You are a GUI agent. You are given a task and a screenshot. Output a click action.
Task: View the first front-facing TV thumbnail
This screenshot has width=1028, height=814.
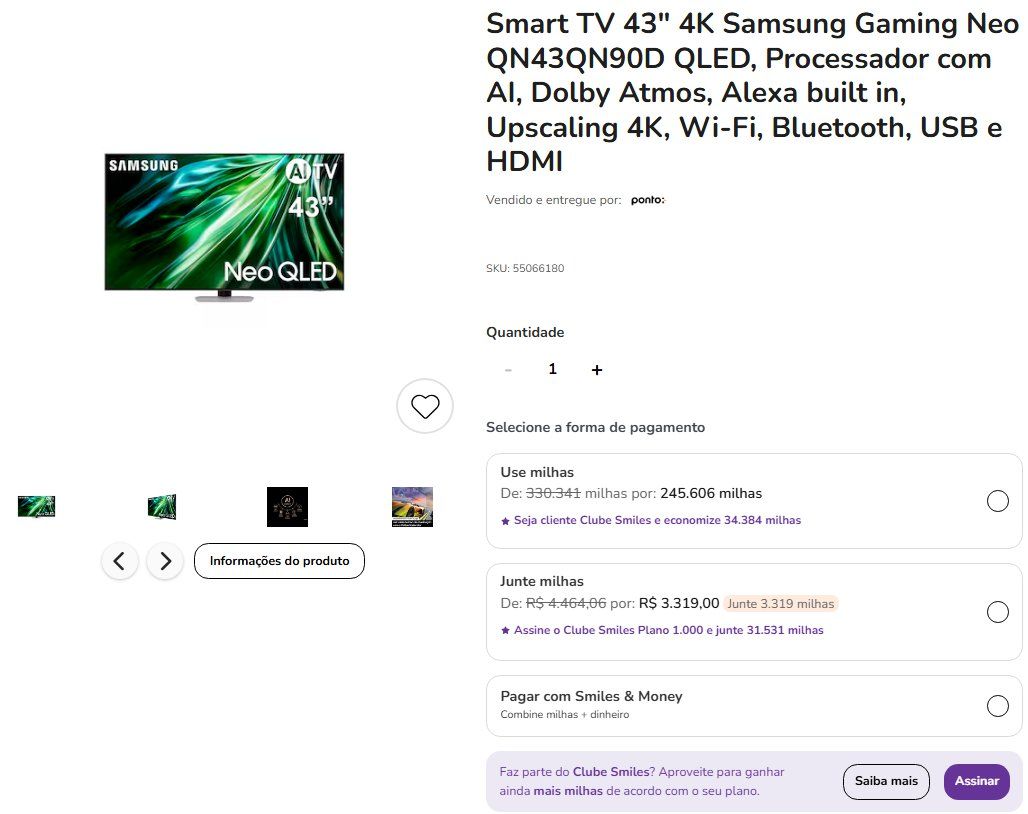pos(37,507)
